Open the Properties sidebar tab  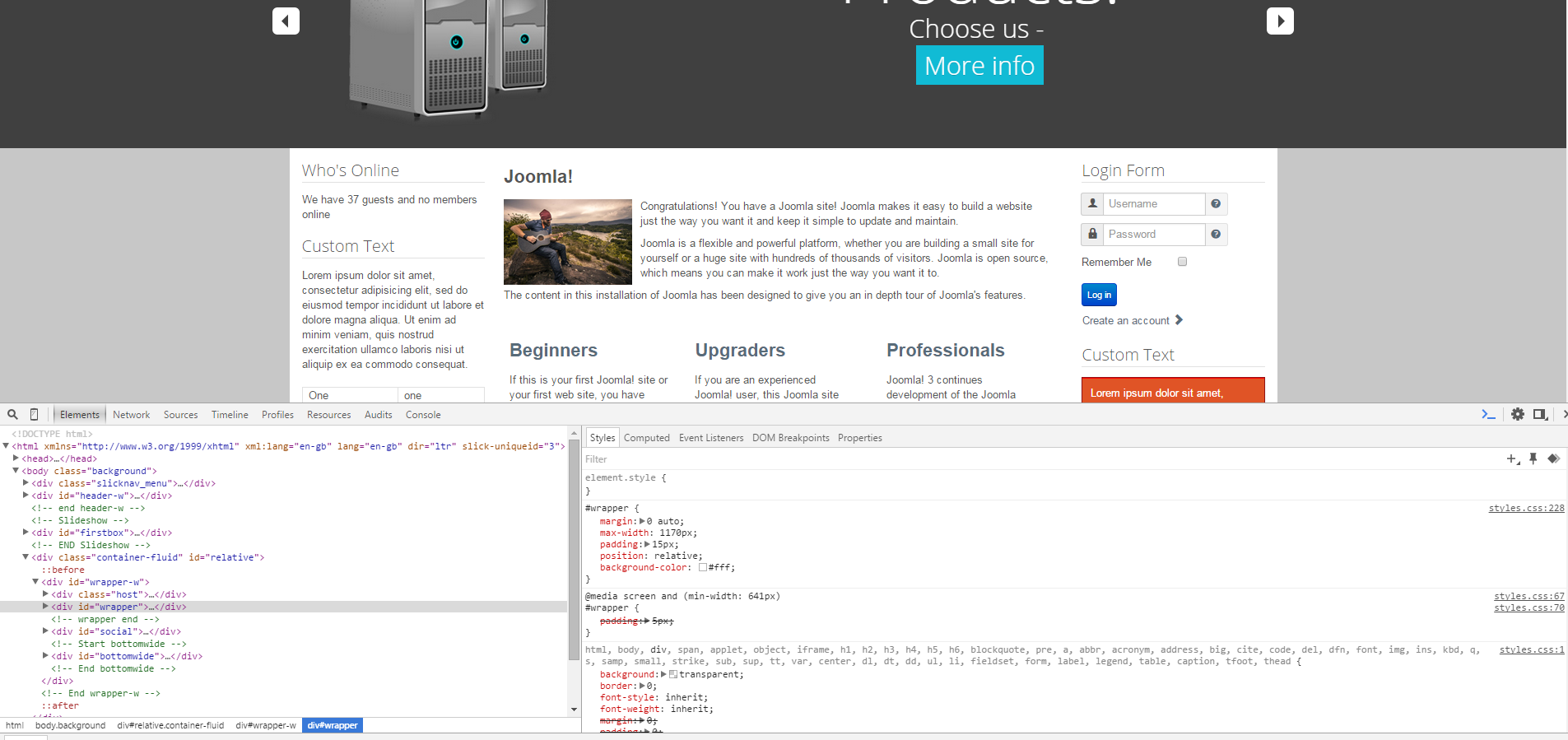pyautogui.click(x=859, y=438)
